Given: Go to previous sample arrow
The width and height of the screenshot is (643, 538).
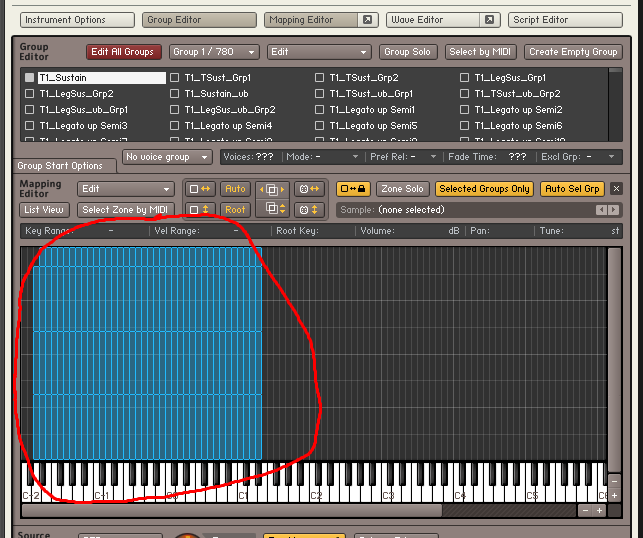Looking at the screenshot, I should tap(601, 210).
